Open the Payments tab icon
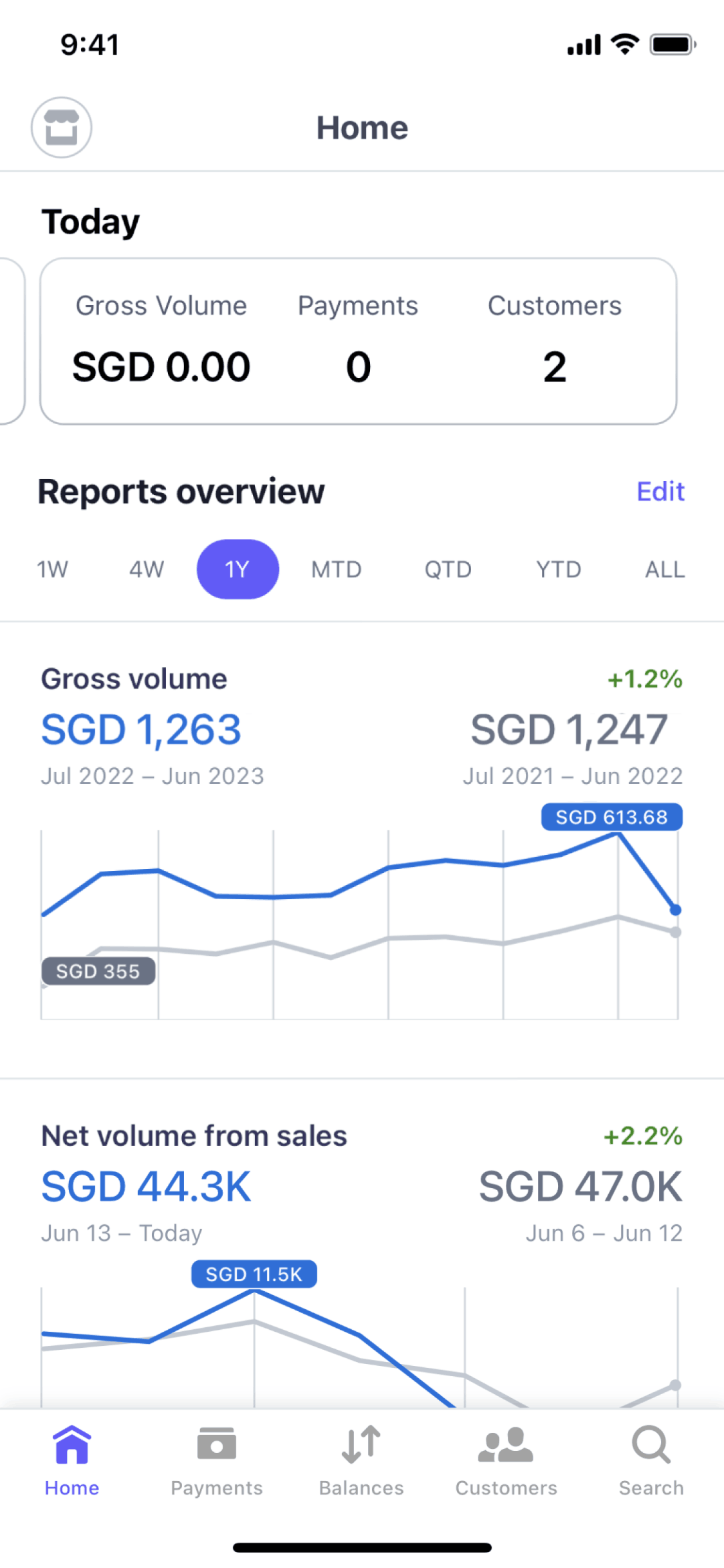This screenshot has width=724, height=1568. [217, 1444]
